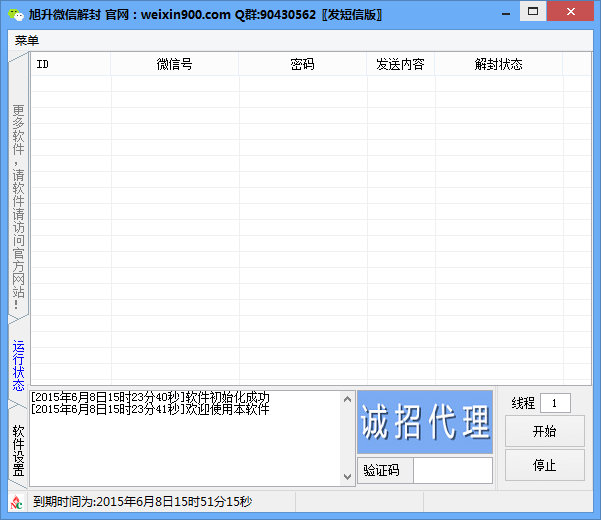Click the 开始 button
The height and width of the screenshot is (520, 601).
tap(545, 431)
